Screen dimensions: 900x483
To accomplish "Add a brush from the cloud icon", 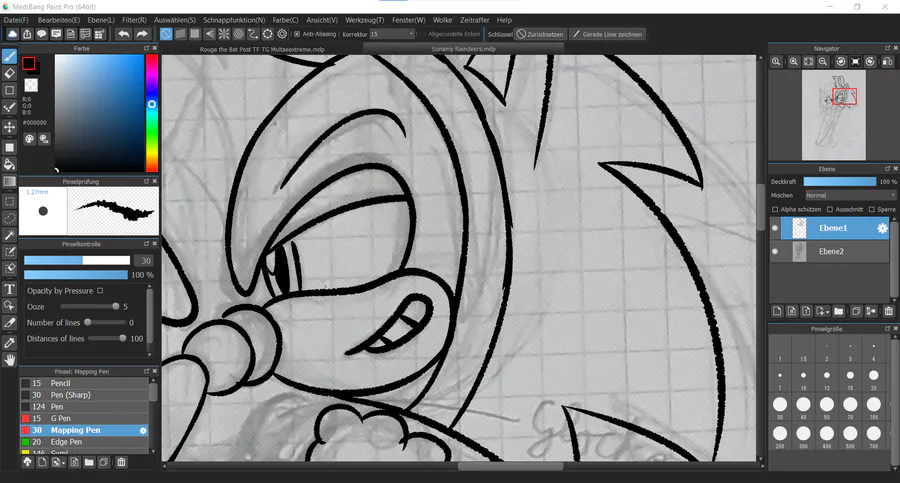I will point(27,462).
